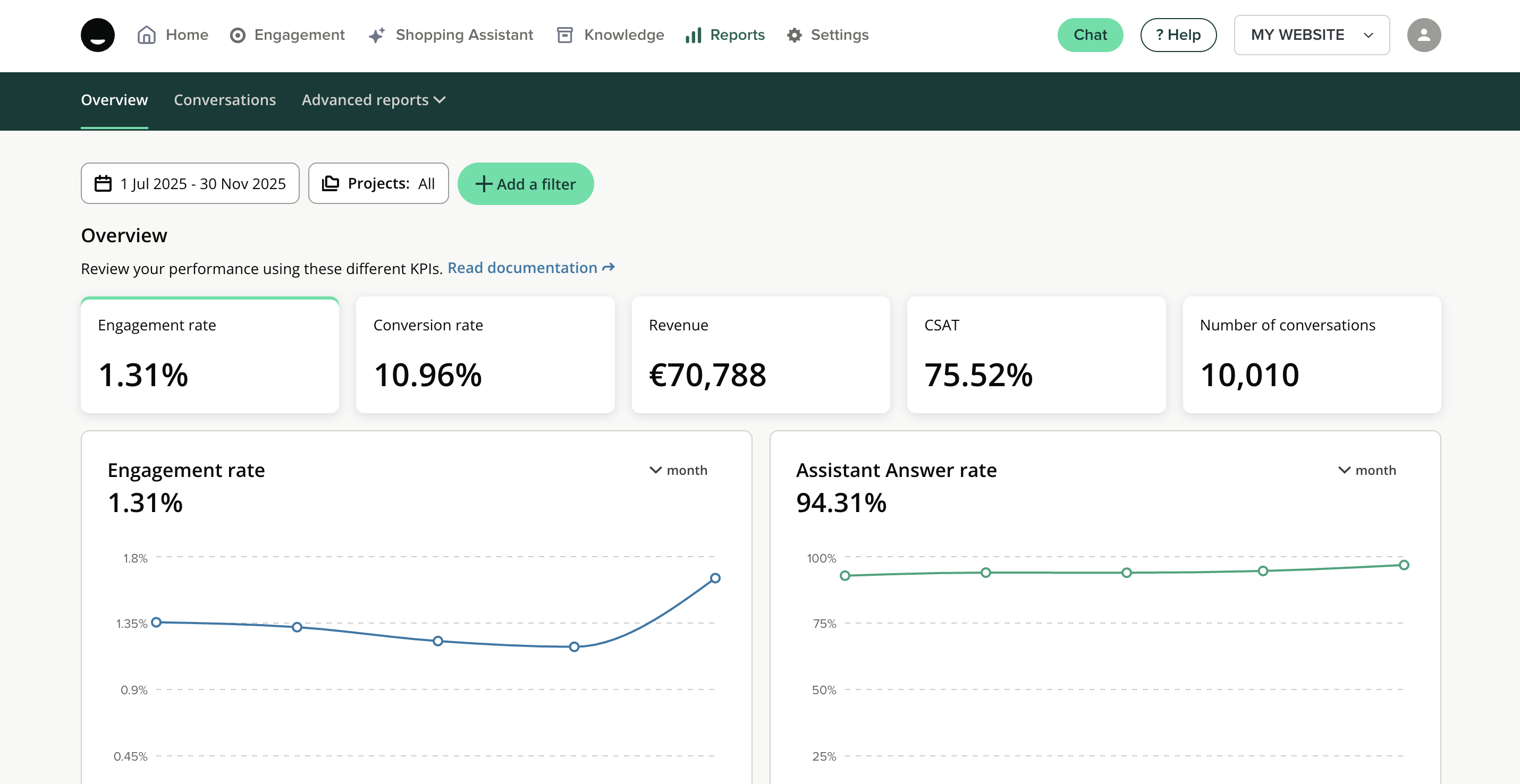Viewport: 1520px width, 784px height.
Task: Click the Shopping Assistant sparkle icon
Action: [376, 36]
